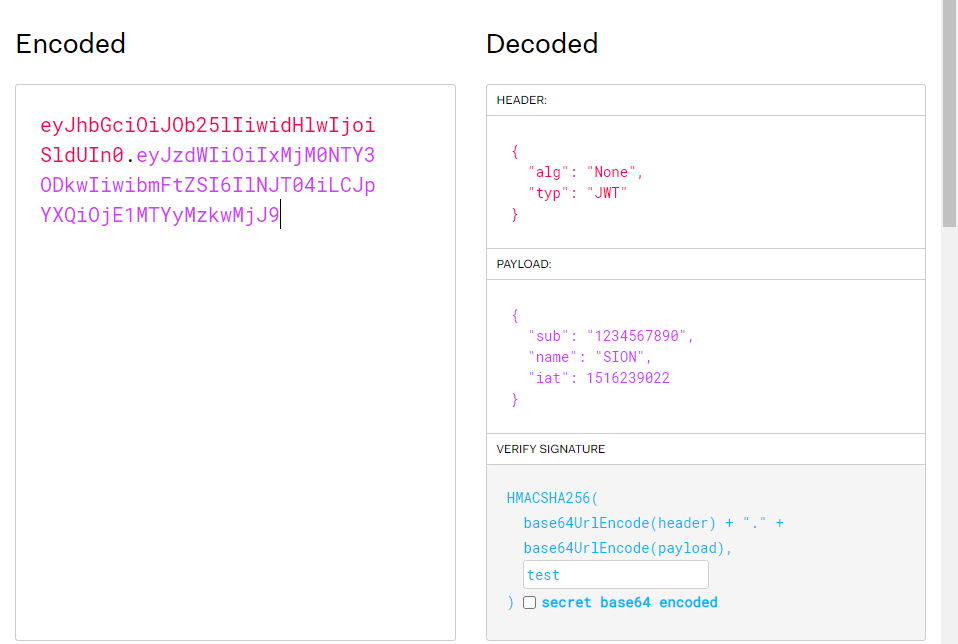Click the '"alg": "None"' header line
Image resolution: width=958 pixels, height=644 pixels.
click(x=585, y=172)
